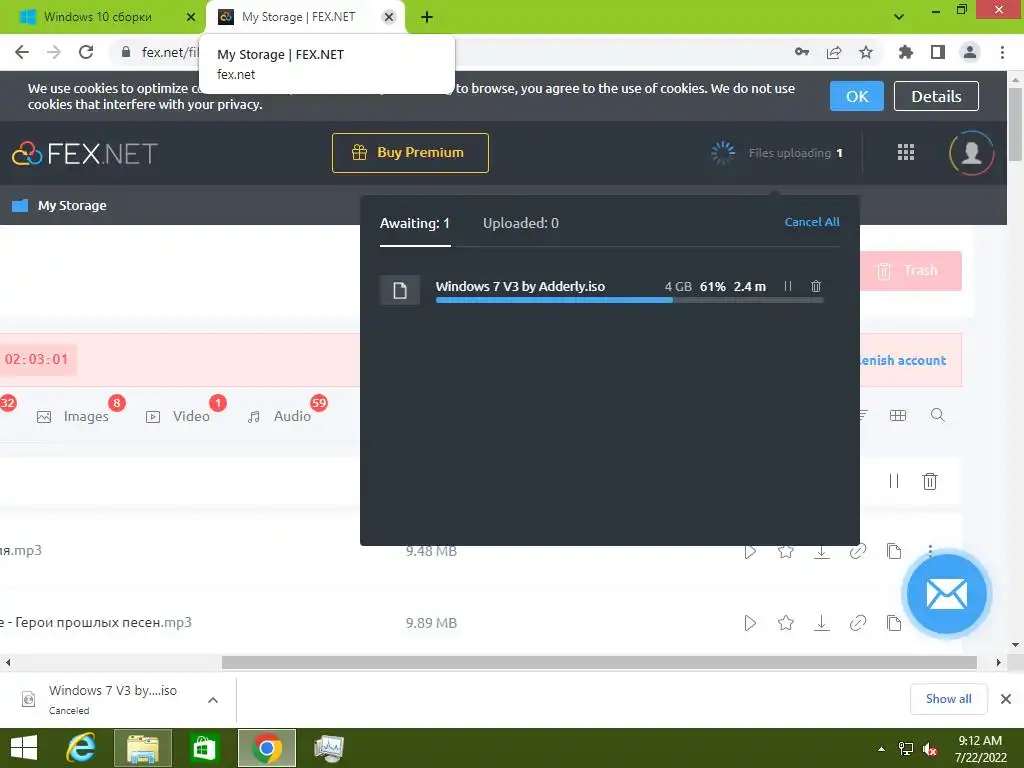Reload the page

(x=86, y=52)
